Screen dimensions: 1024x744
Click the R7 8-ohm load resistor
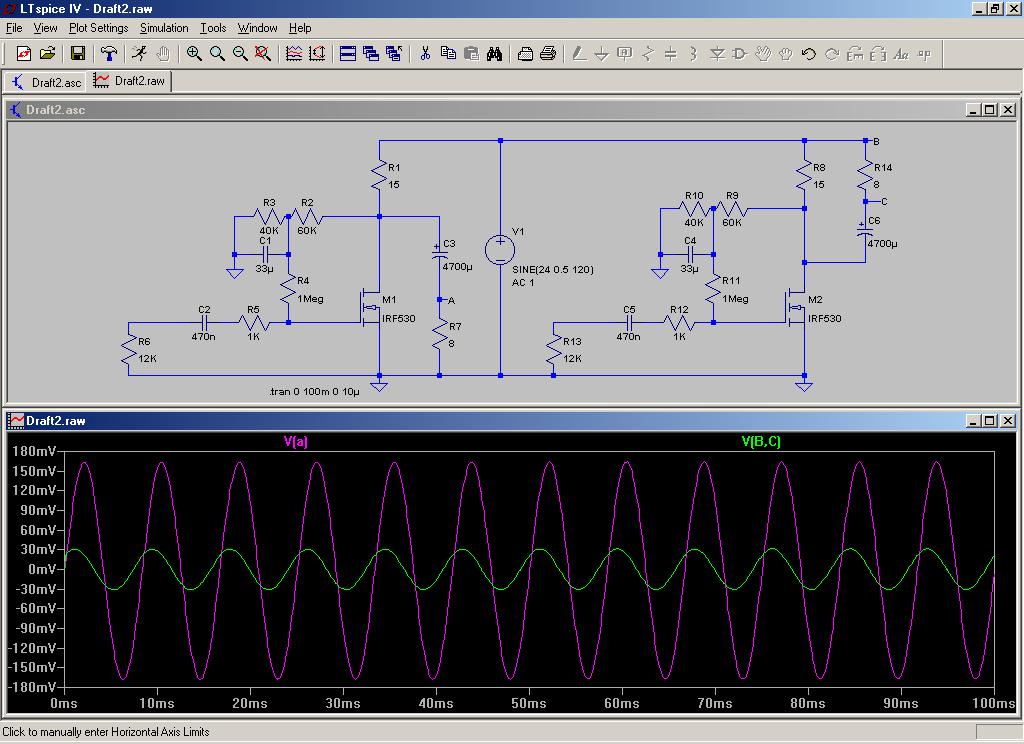click(440, 334)
